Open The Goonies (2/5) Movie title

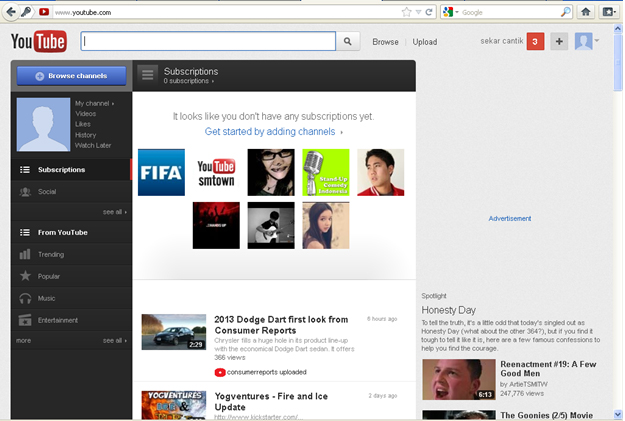[x=546, y=415]
